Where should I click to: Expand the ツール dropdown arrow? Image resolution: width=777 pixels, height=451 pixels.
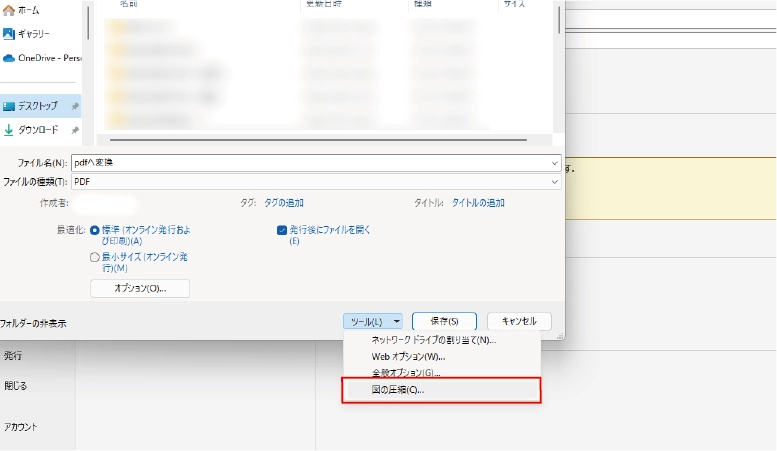(x=397, y=322)
